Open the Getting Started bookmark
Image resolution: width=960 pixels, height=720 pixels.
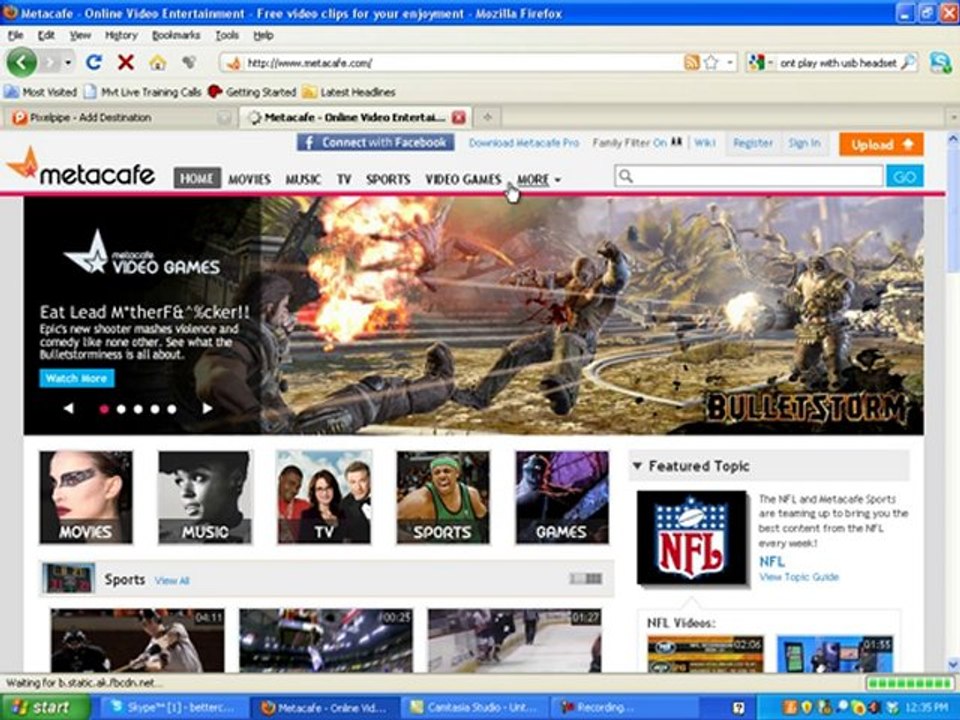point(252,92)
